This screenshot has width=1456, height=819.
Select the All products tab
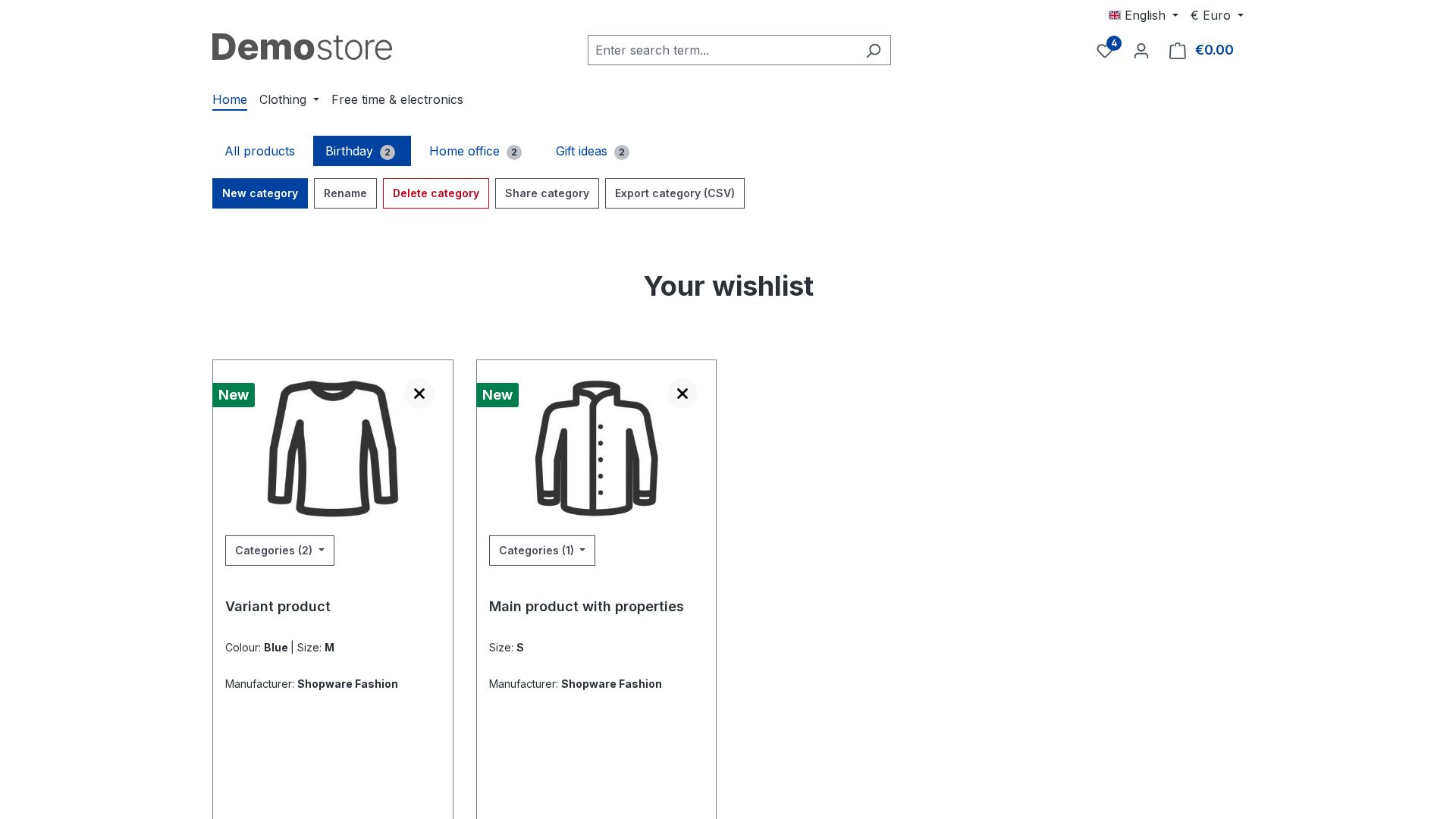pos(259,151)
